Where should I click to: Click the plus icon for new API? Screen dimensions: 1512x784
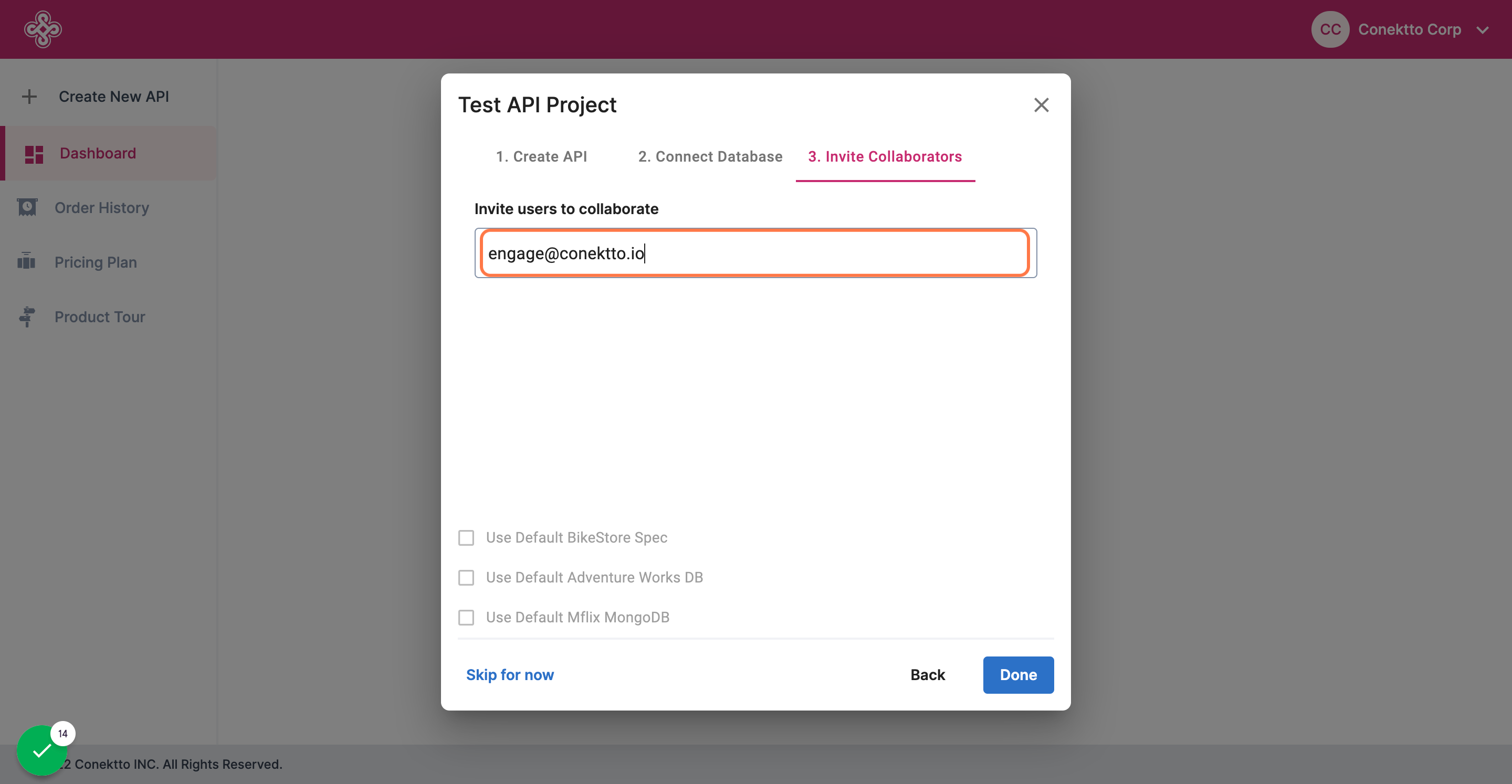click(x=29, y=96)
